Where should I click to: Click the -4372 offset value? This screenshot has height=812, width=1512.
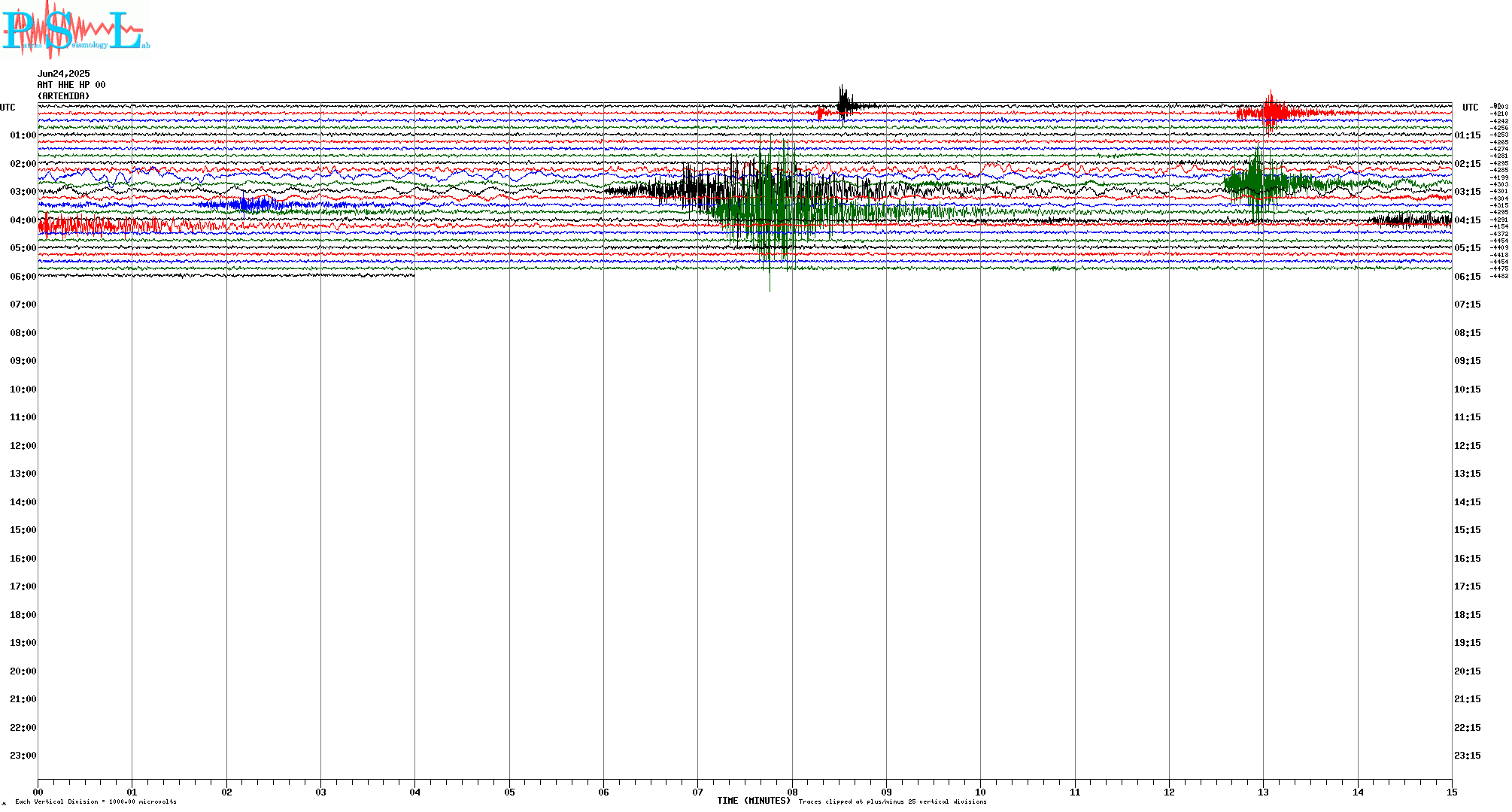[x=1499, y=234]
